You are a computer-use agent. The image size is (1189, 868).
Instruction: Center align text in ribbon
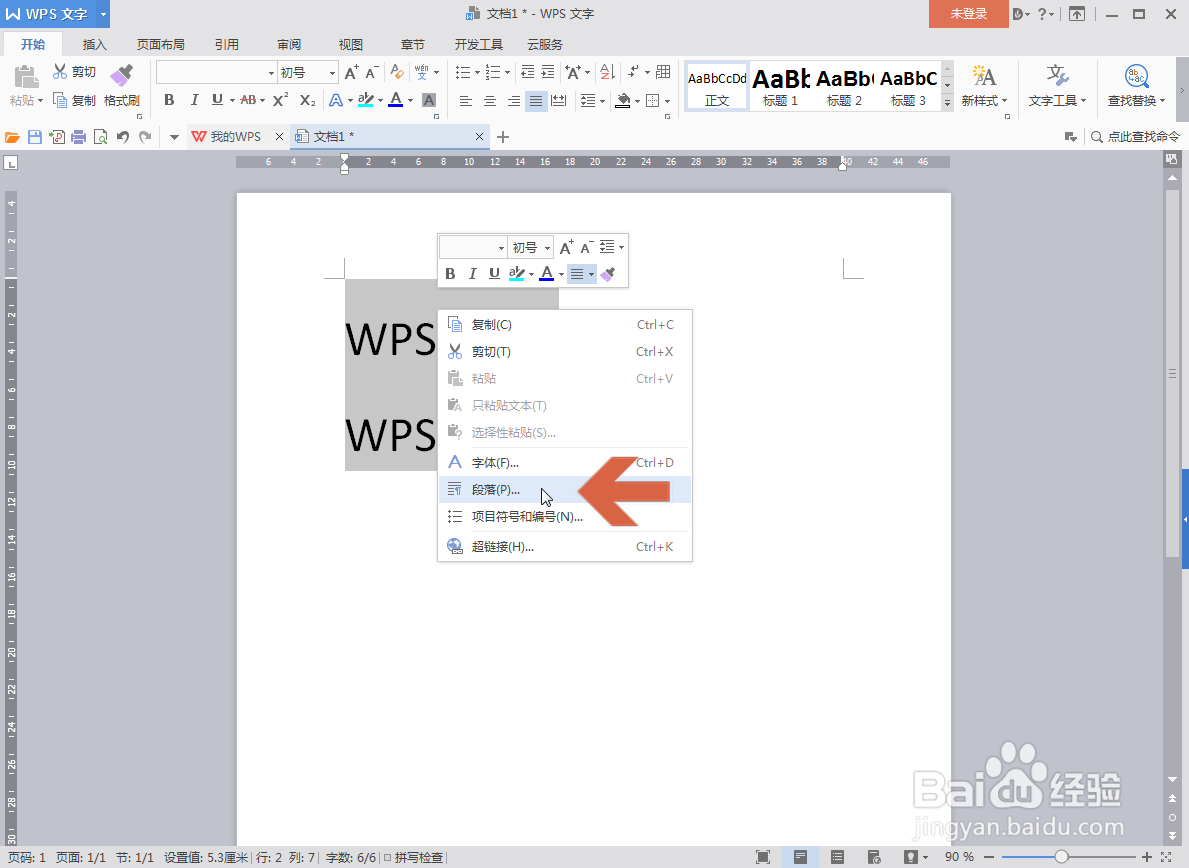pos(490,101)
